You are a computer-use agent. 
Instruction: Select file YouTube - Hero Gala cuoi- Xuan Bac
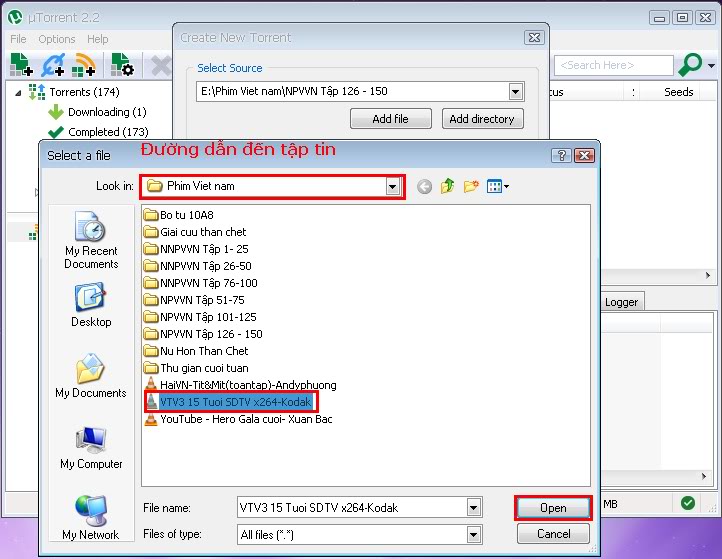[239, 419]
